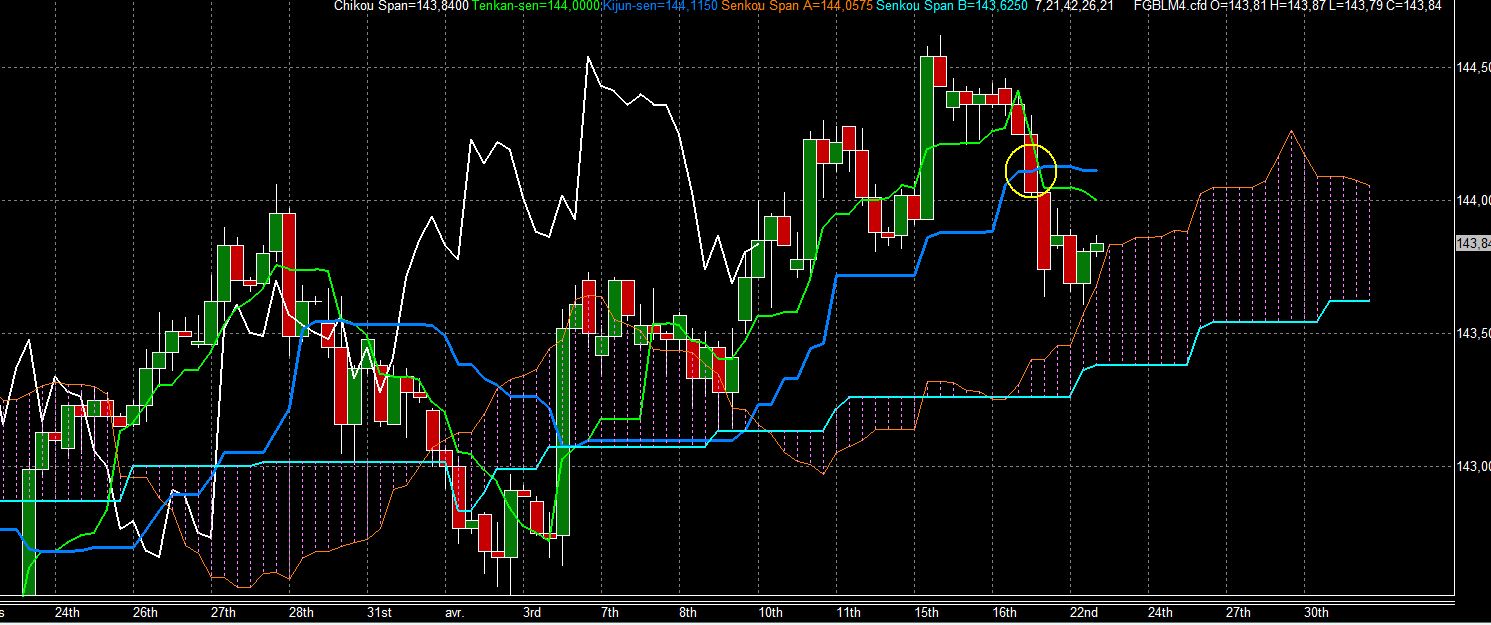Select the 7,21,42,26,21 parameters text
This screenshot has width=1491, height=625.
pos(1076,6)
